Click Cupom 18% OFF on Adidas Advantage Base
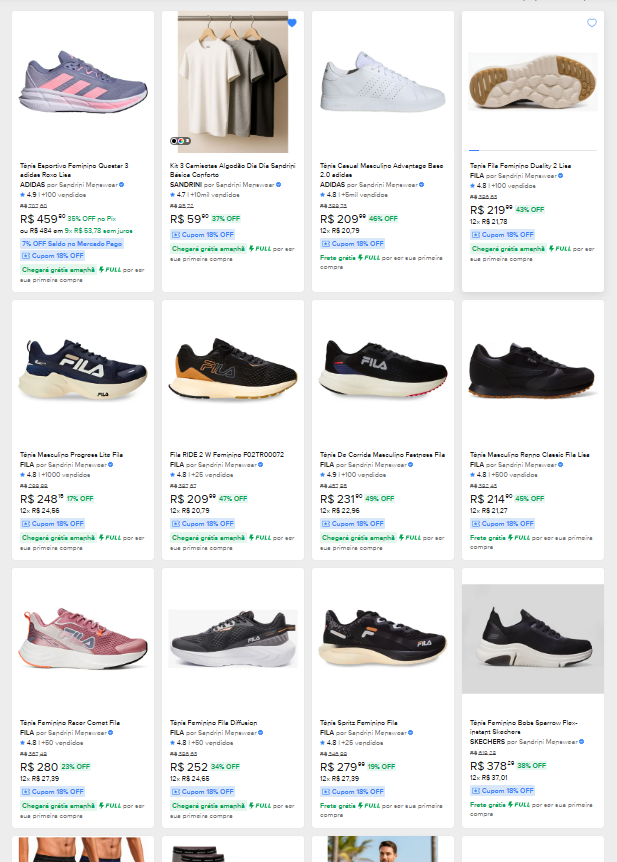Image resolution: width=617 pixels, height=862 pixels. [352, 243]
